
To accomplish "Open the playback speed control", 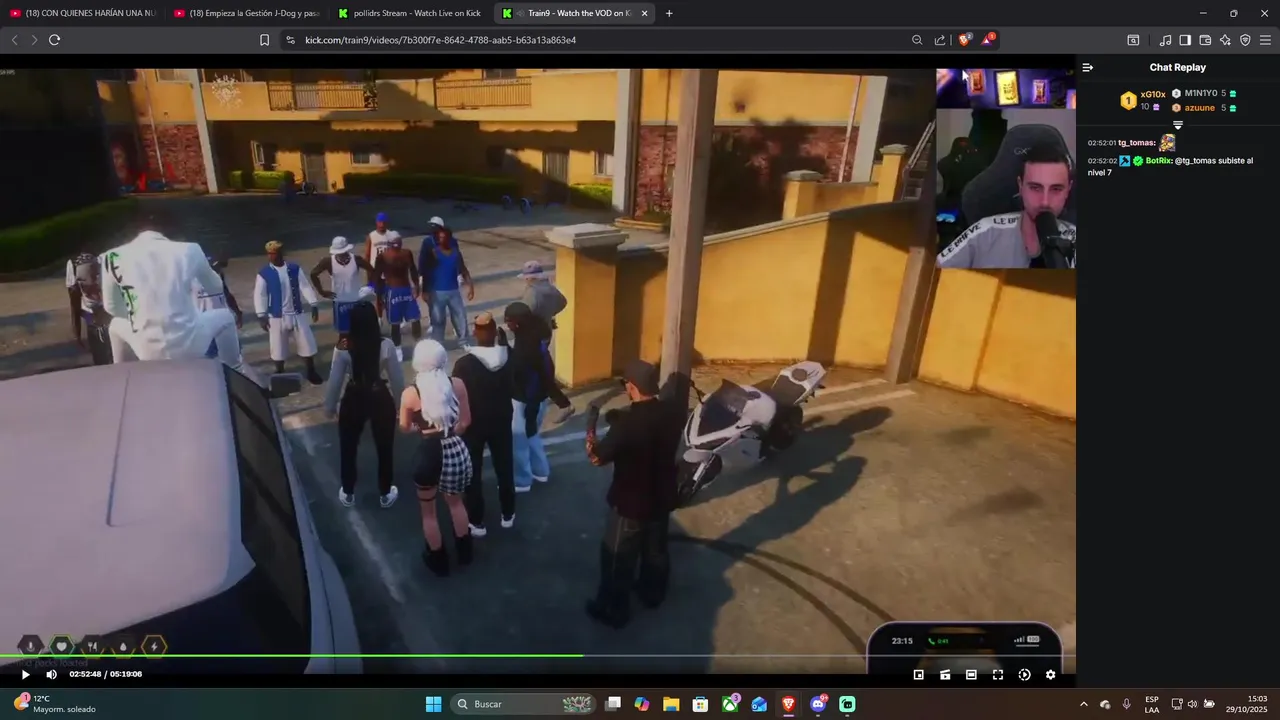I will (1024, 675).
